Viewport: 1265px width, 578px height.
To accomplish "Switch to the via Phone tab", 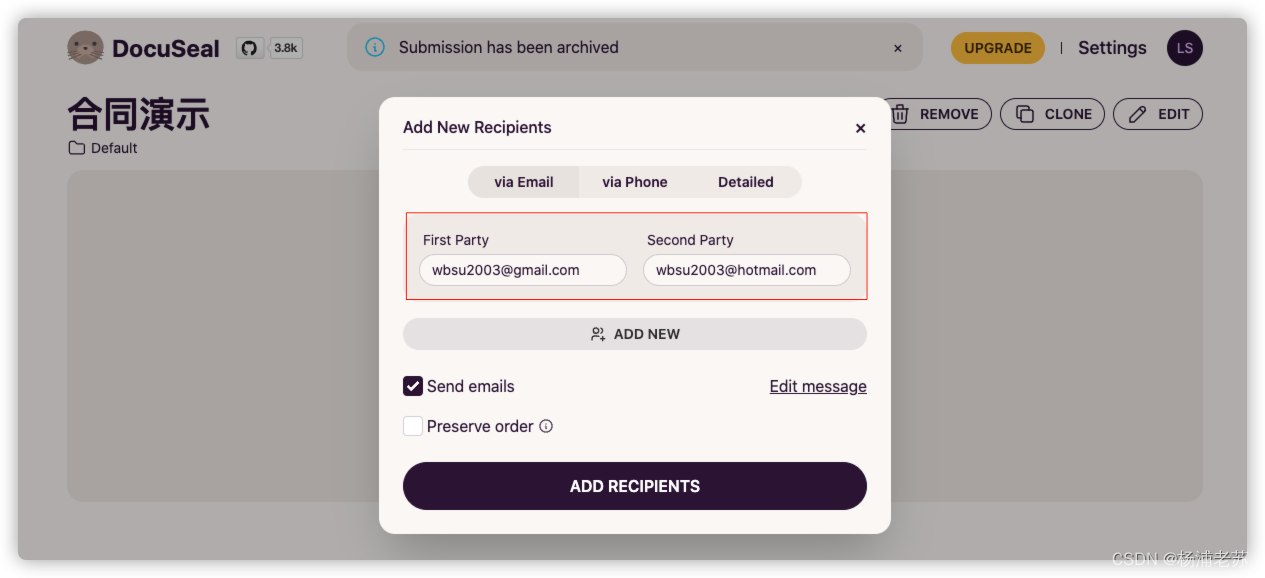I will [635, 182].
